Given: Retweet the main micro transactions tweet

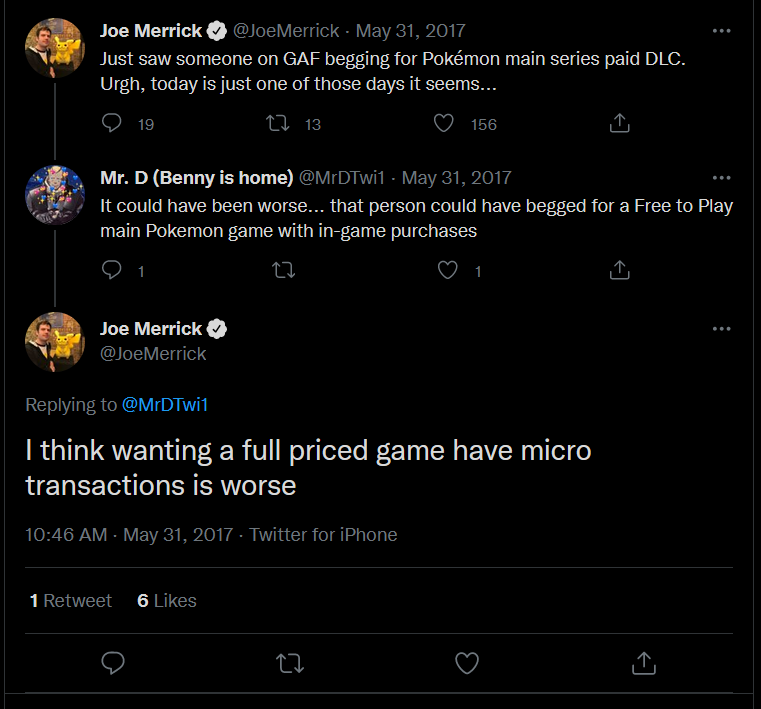Looking at the screenshot, I should pos(290,662).
